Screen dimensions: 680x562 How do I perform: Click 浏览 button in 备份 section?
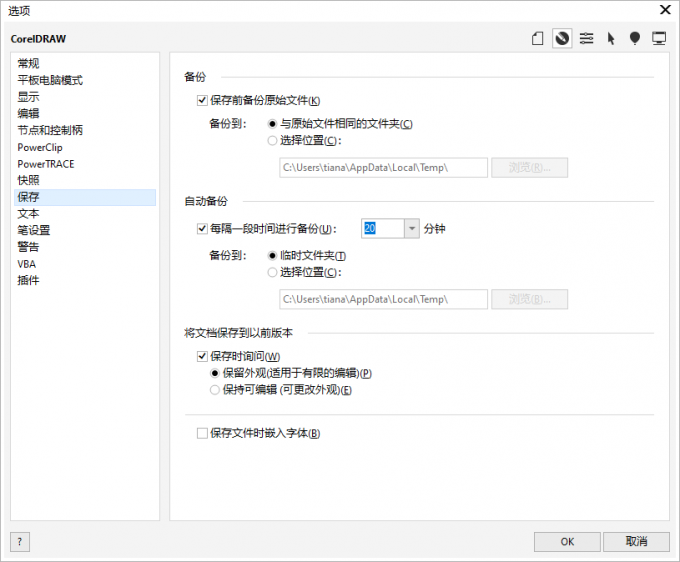click(x=529, y=167)
